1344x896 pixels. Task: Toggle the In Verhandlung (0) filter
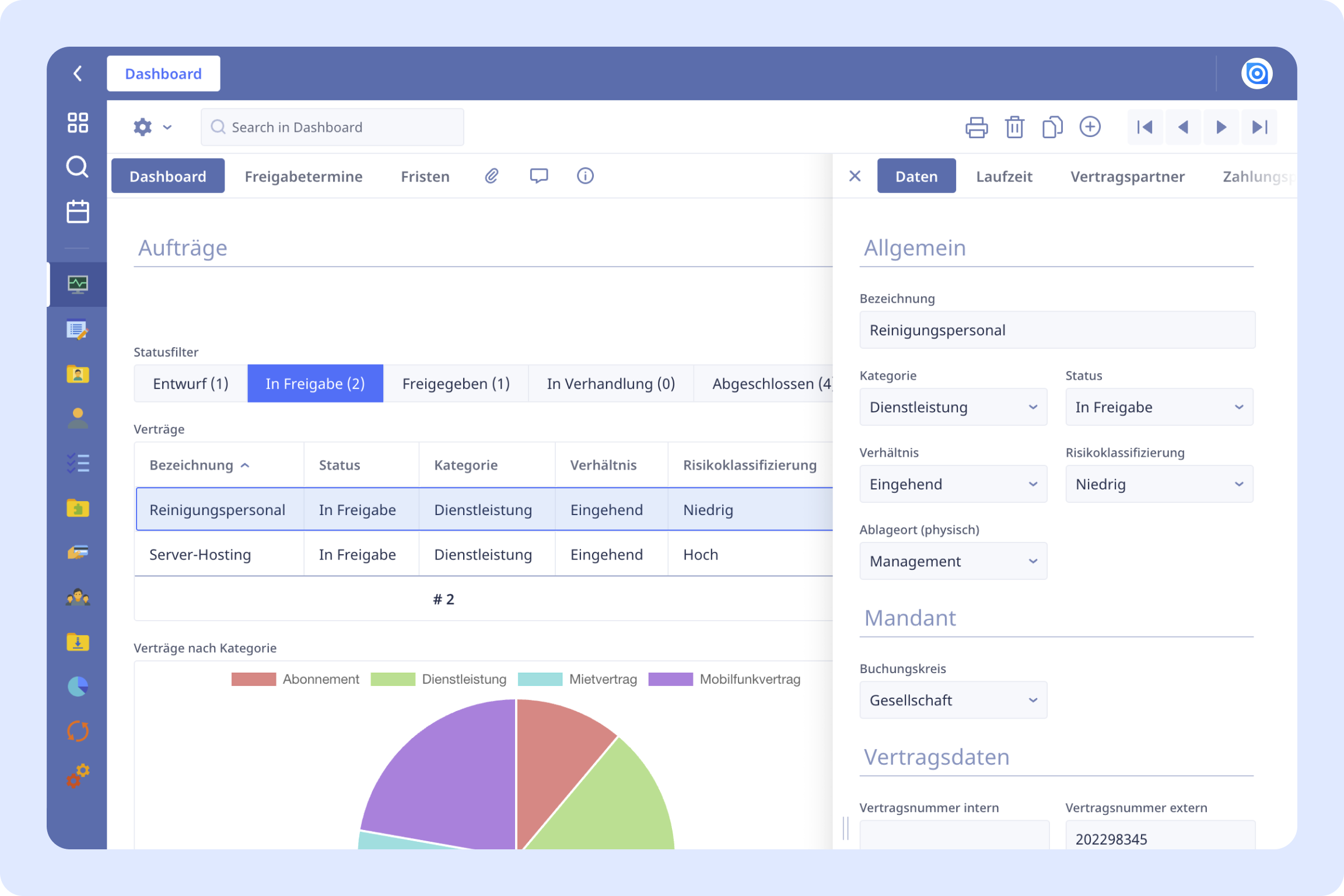coord(611,384)
